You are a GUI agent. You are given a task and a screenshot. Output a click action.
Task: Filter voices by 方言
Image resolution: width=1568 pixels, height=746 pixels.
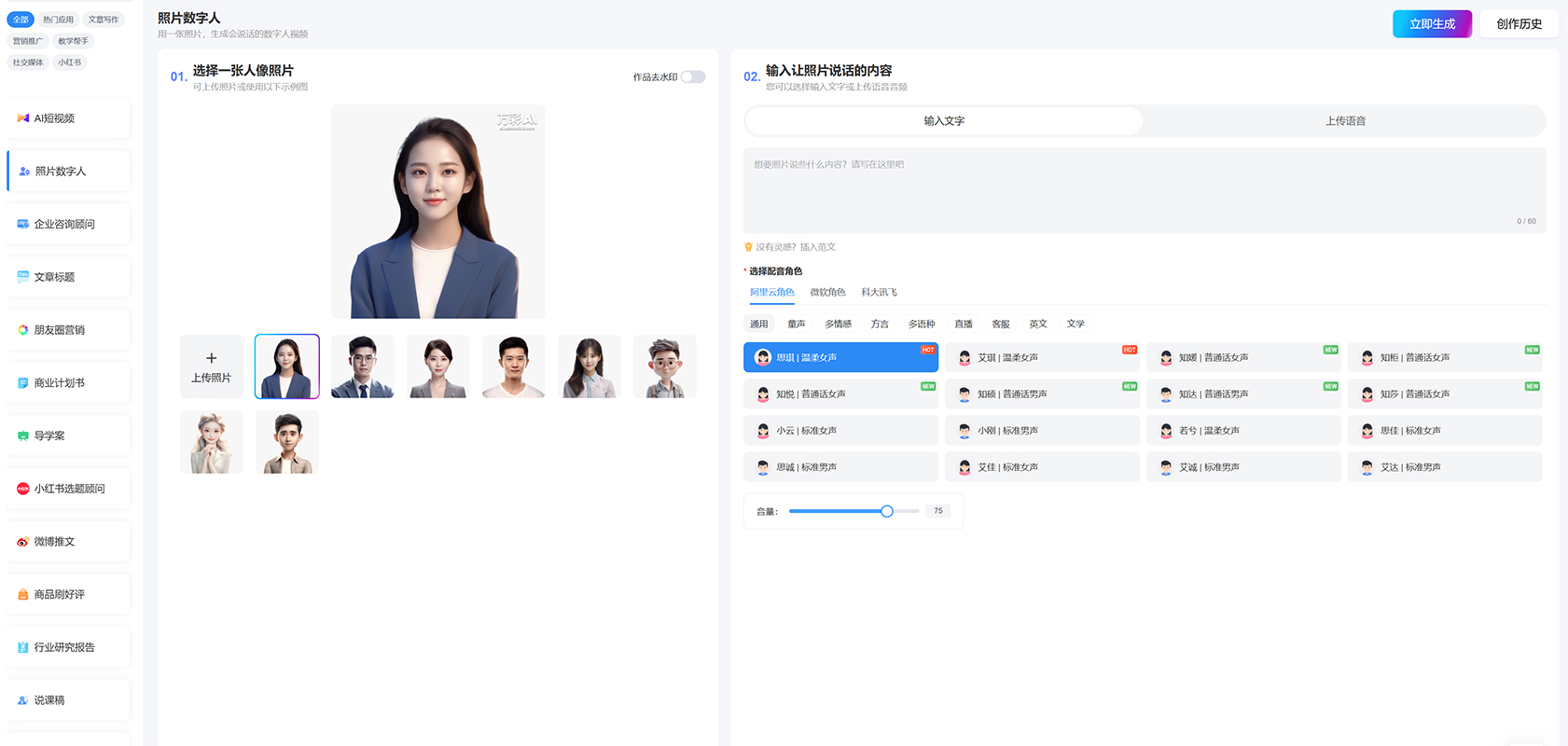pyautogui.click(x=880, y=324)
